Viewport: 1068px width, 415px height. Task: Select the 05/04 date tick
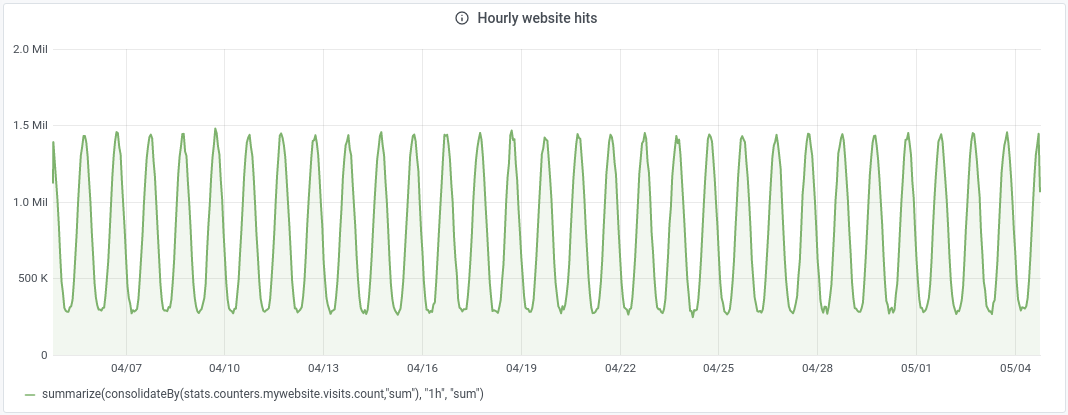(x=1015, y=369)
